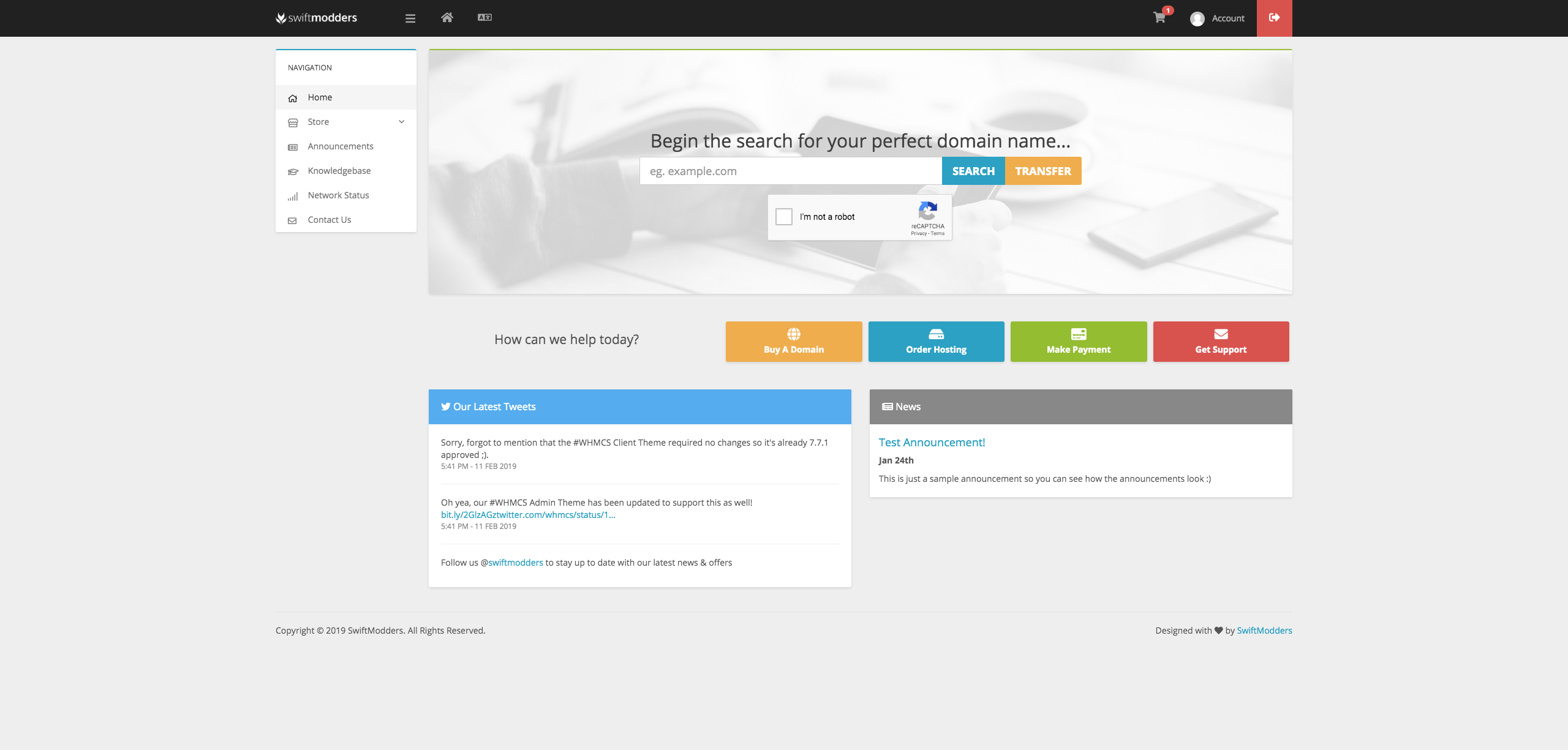This screenshot has height=750, width=1568.
Task: Go to Knowledgebase navigation item
Action: 339,171
